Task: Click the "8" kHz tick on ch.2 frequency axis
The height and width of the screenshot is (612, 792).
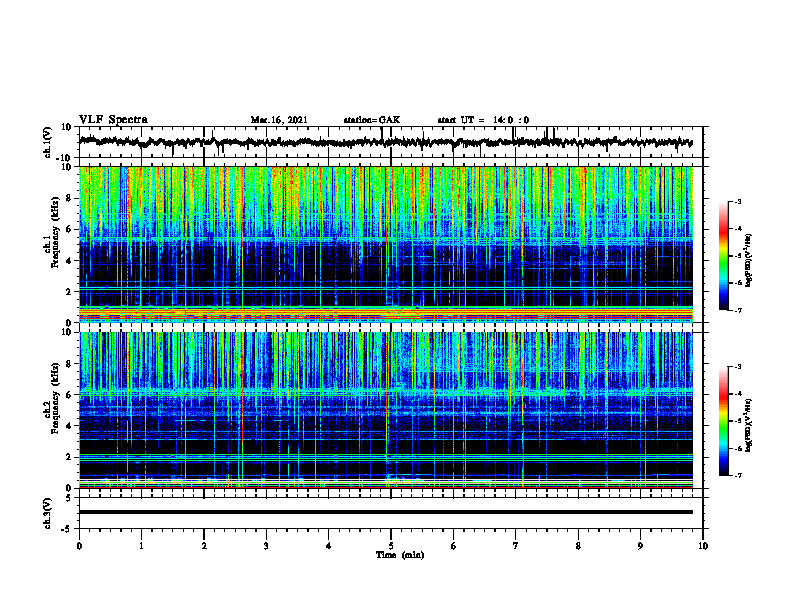Action: point(70,364)
